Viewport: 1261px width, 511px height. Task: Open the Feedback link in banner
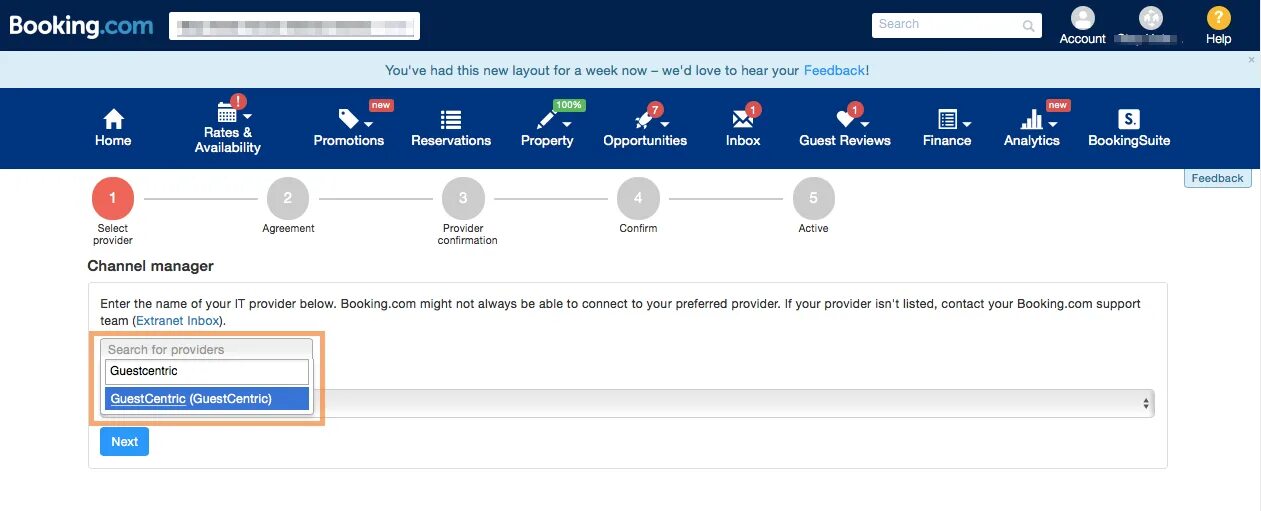(x=834, y=71)
